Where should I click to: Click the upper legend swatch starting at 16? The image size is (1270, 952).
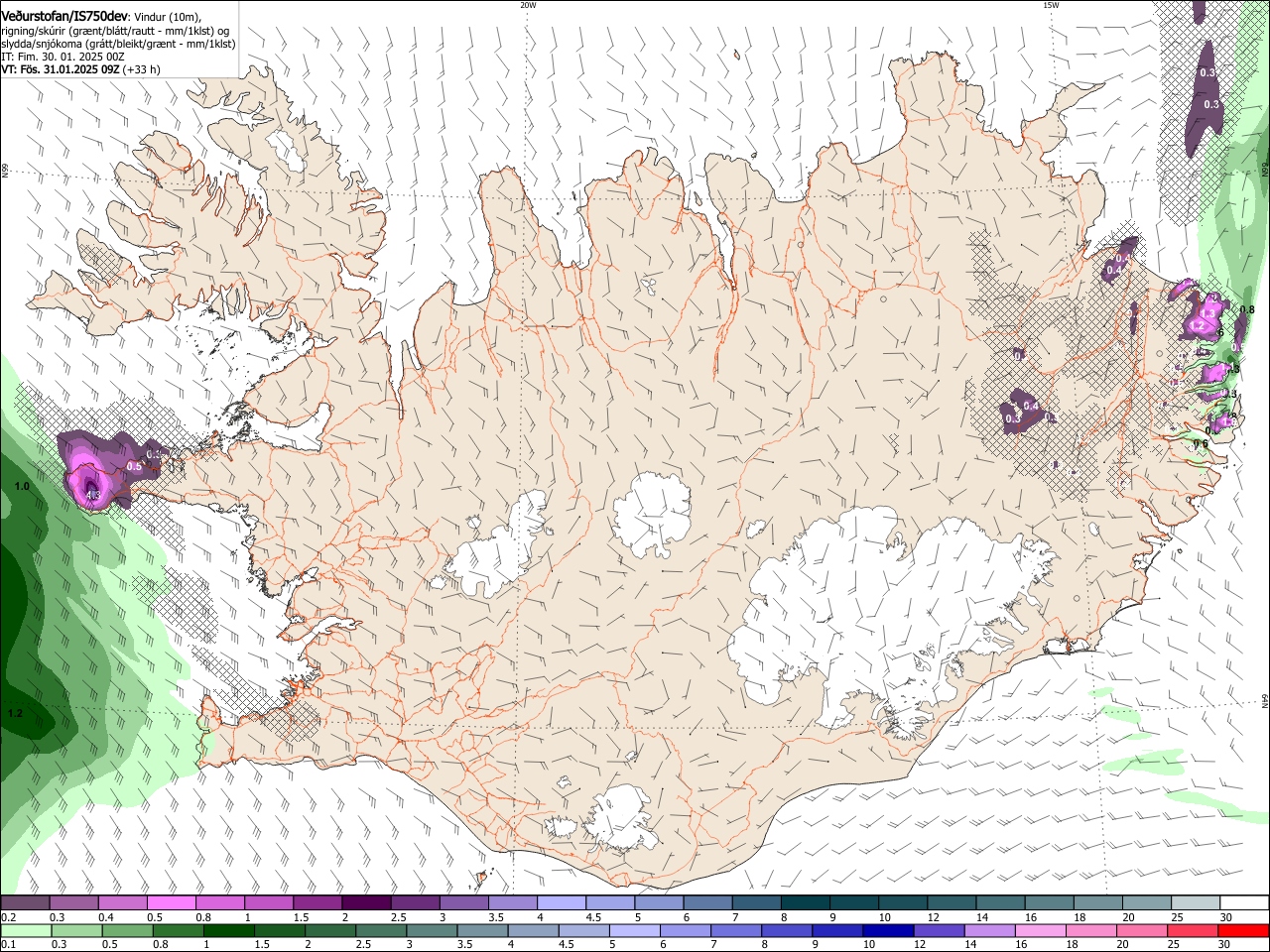pyautogui.click(x=1049, y=903)
